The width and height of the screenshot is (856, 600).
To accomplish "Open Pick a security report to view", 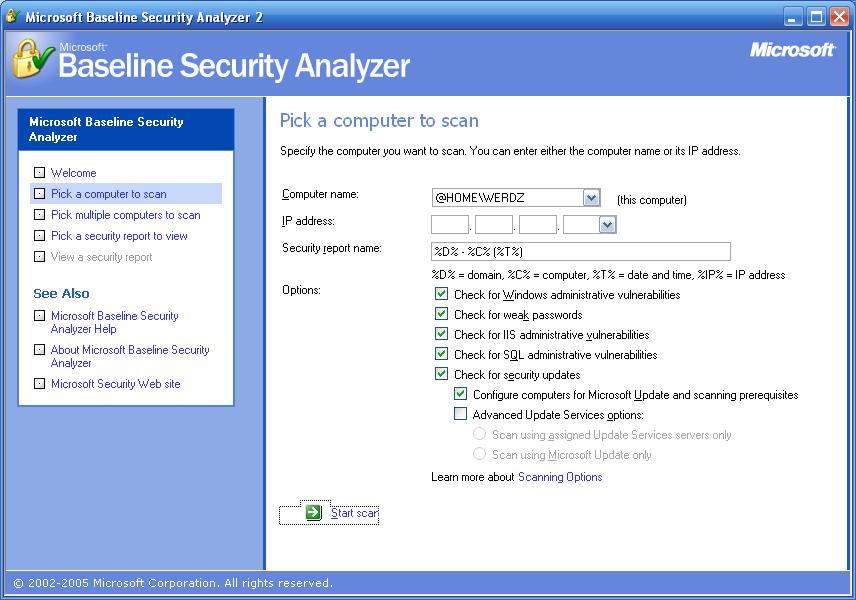I will [119, 236].
